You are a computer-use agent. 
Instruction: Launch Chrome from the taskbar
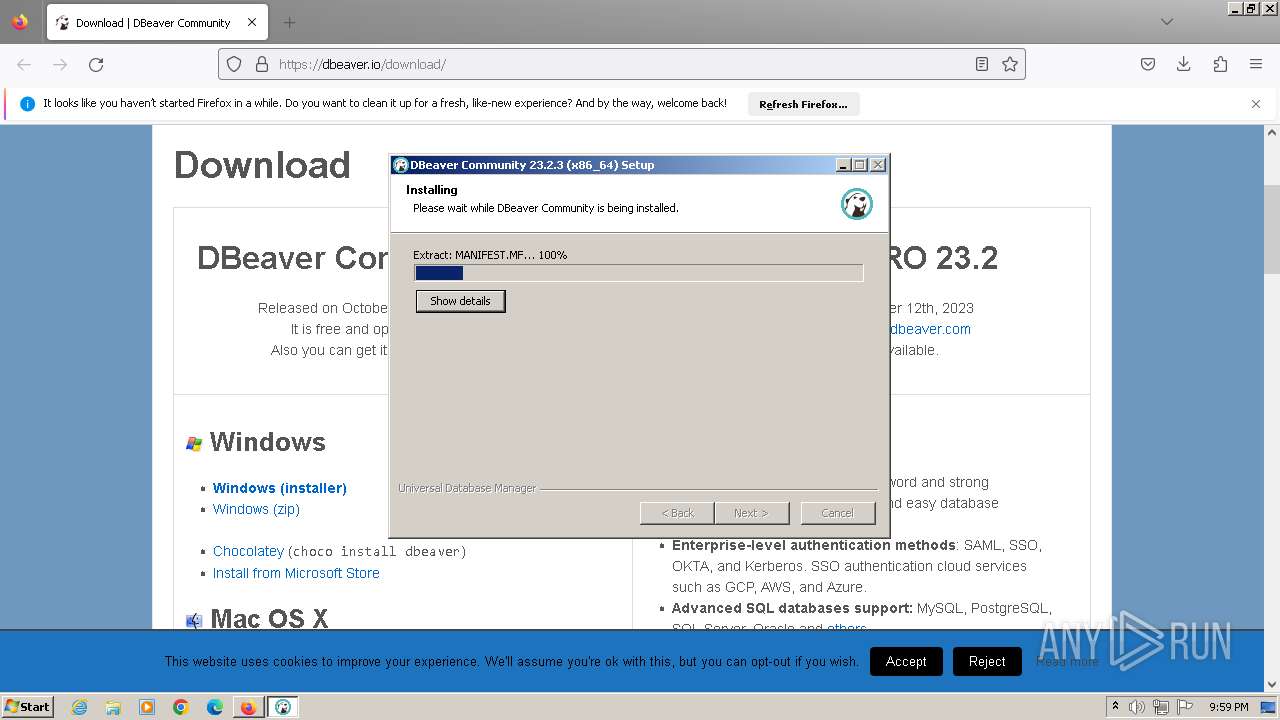coord(181,707)
